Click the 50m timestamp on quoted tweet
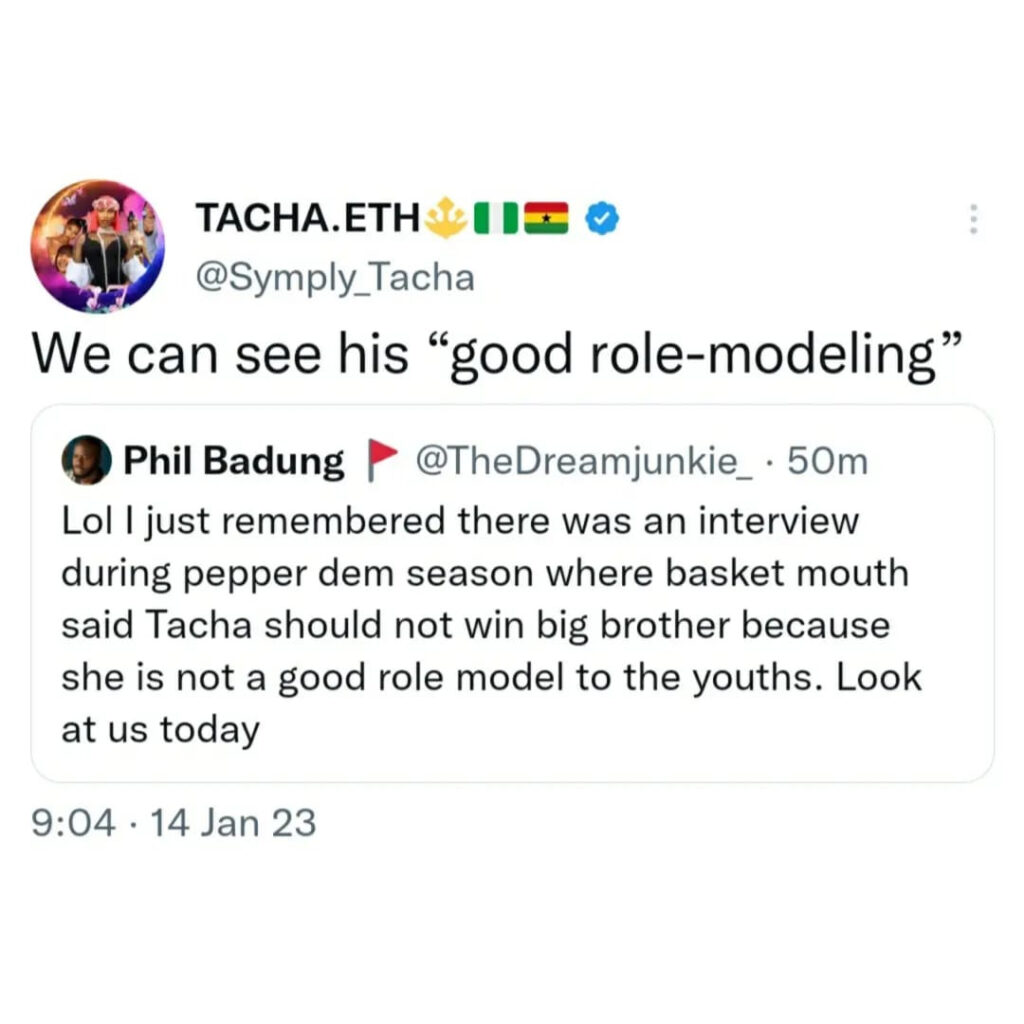Screen dimensions: 1024x1024 coord(827,461)
